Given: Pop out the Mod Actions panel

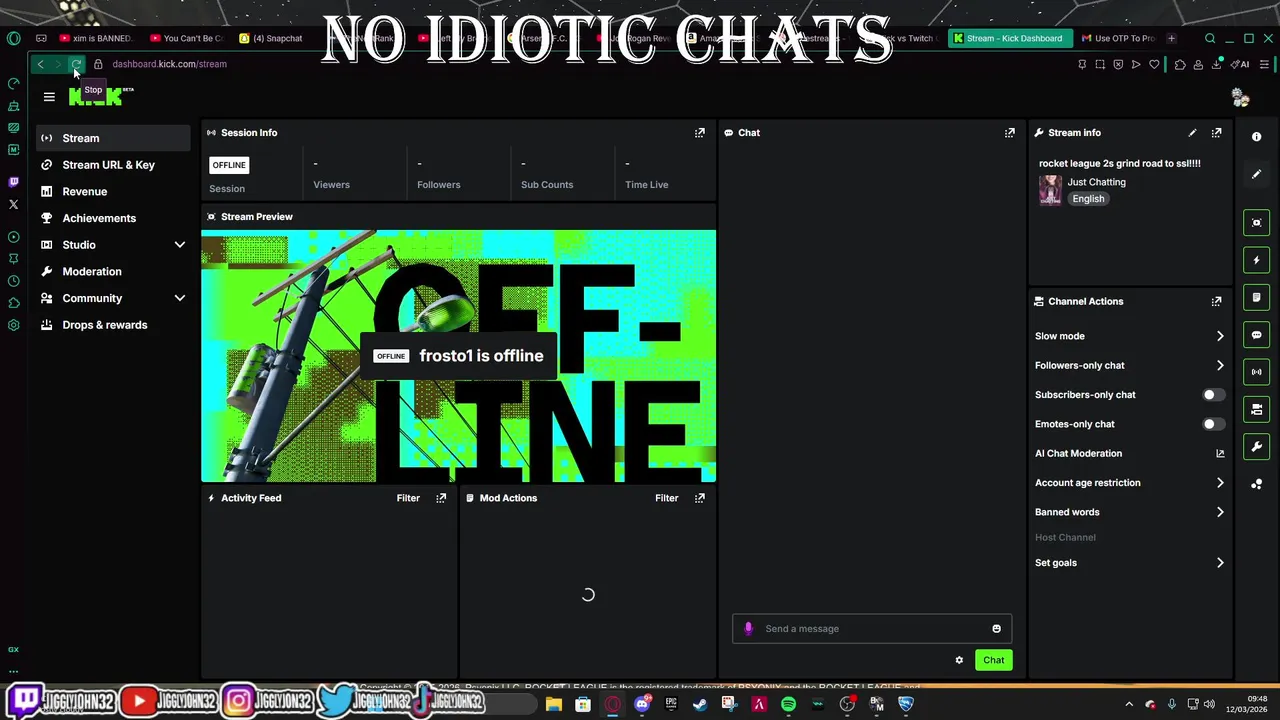Looking at the screenshot, I should tap(700, 498).
